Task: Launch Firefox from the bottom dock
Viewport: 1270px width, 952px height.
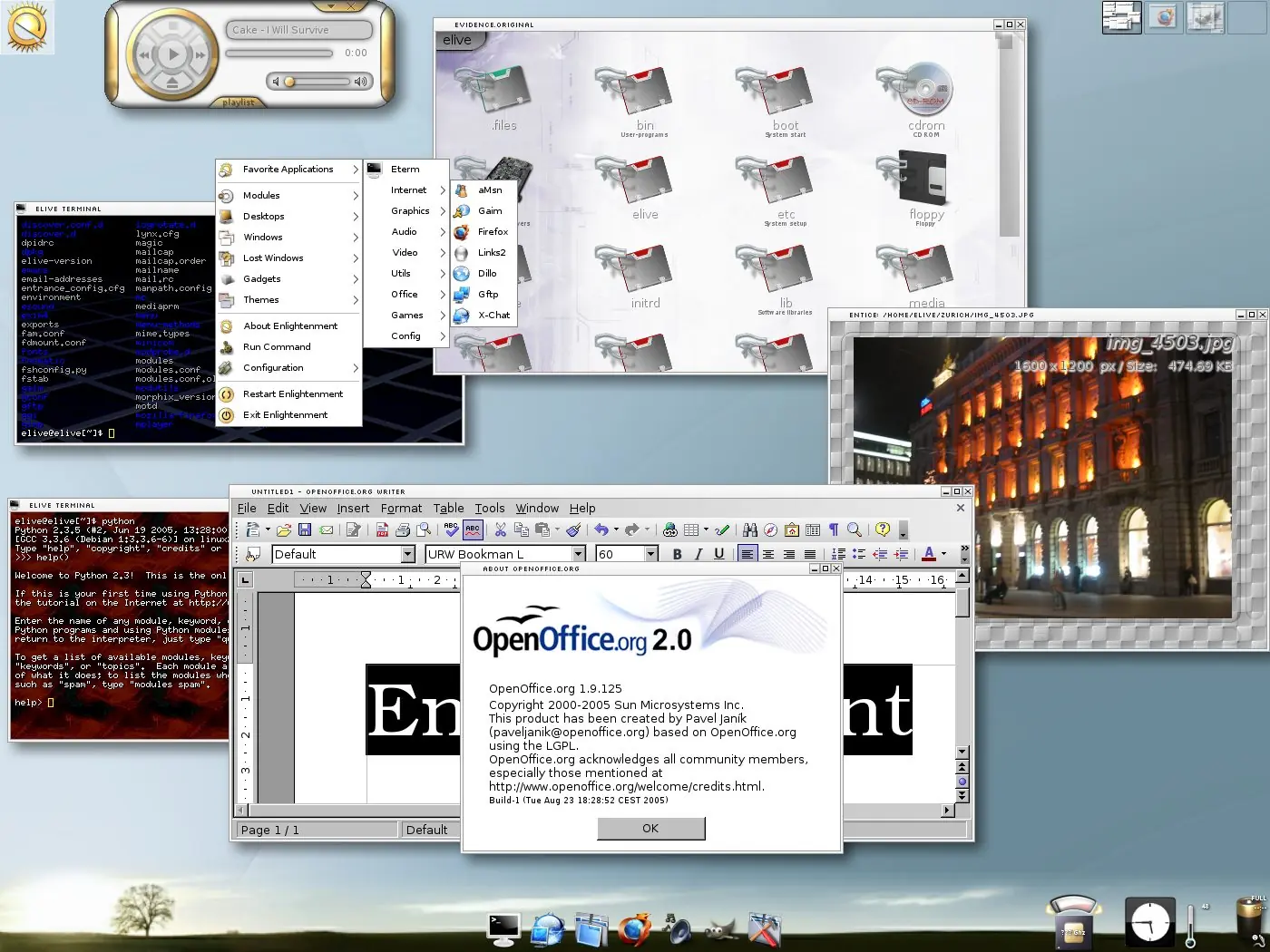Action: (x=635, y=929)
